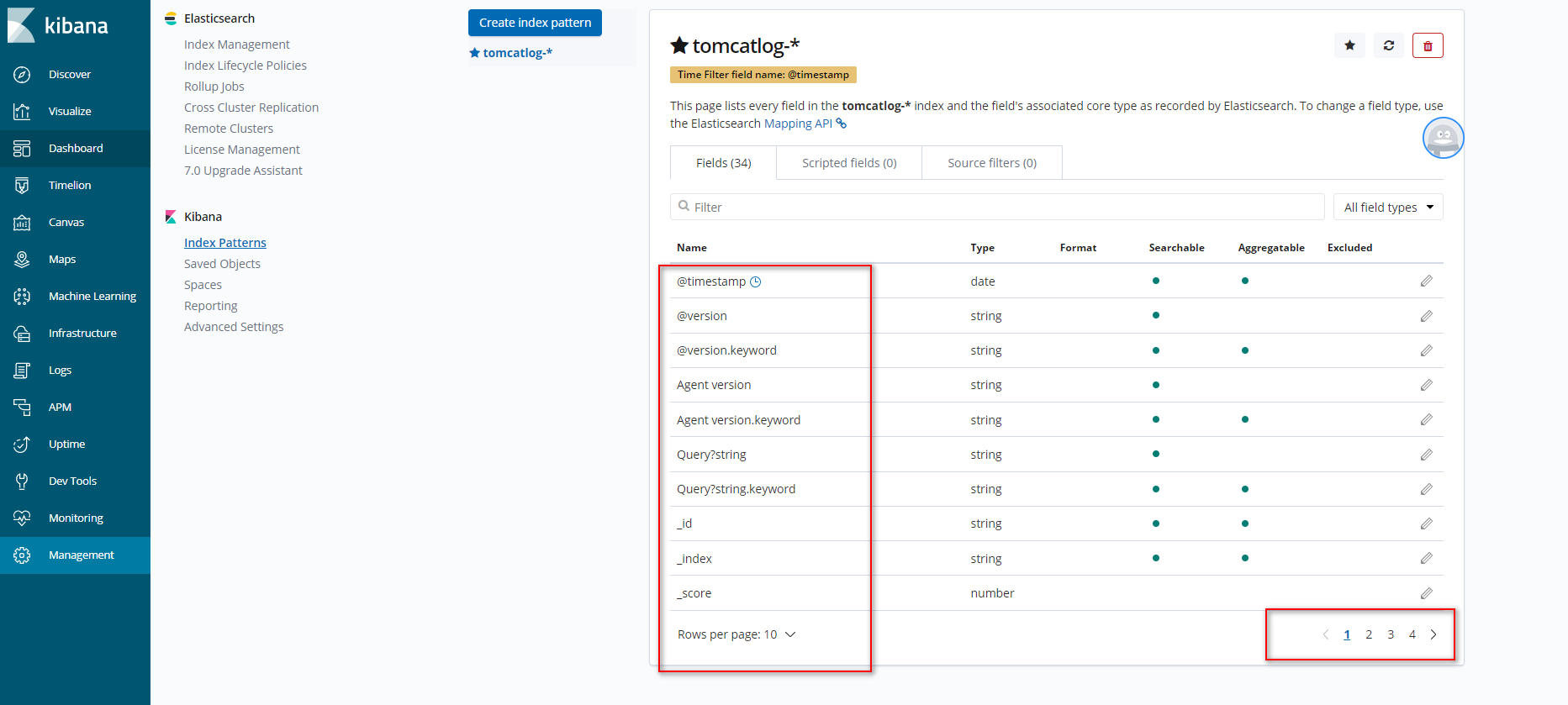Switch to Fields (34) tab

pyautogui.click(x=723, y=163)
